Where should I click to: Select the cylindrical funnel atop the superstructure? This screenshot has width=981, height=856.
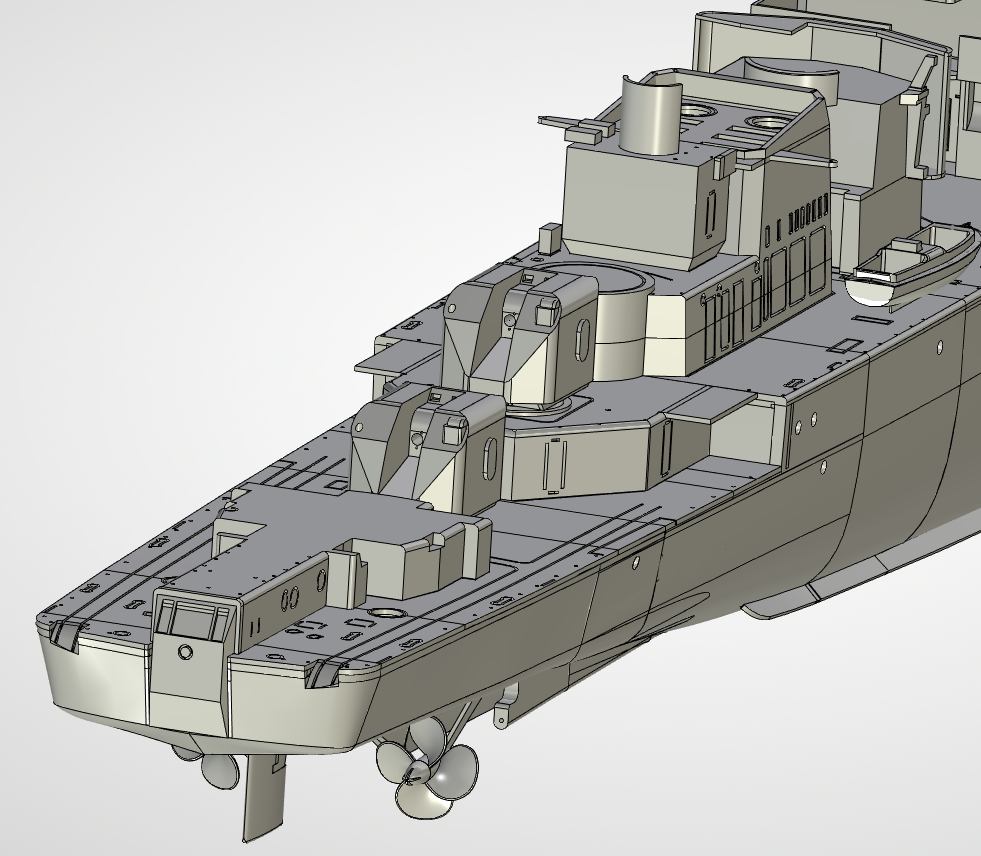651,114
